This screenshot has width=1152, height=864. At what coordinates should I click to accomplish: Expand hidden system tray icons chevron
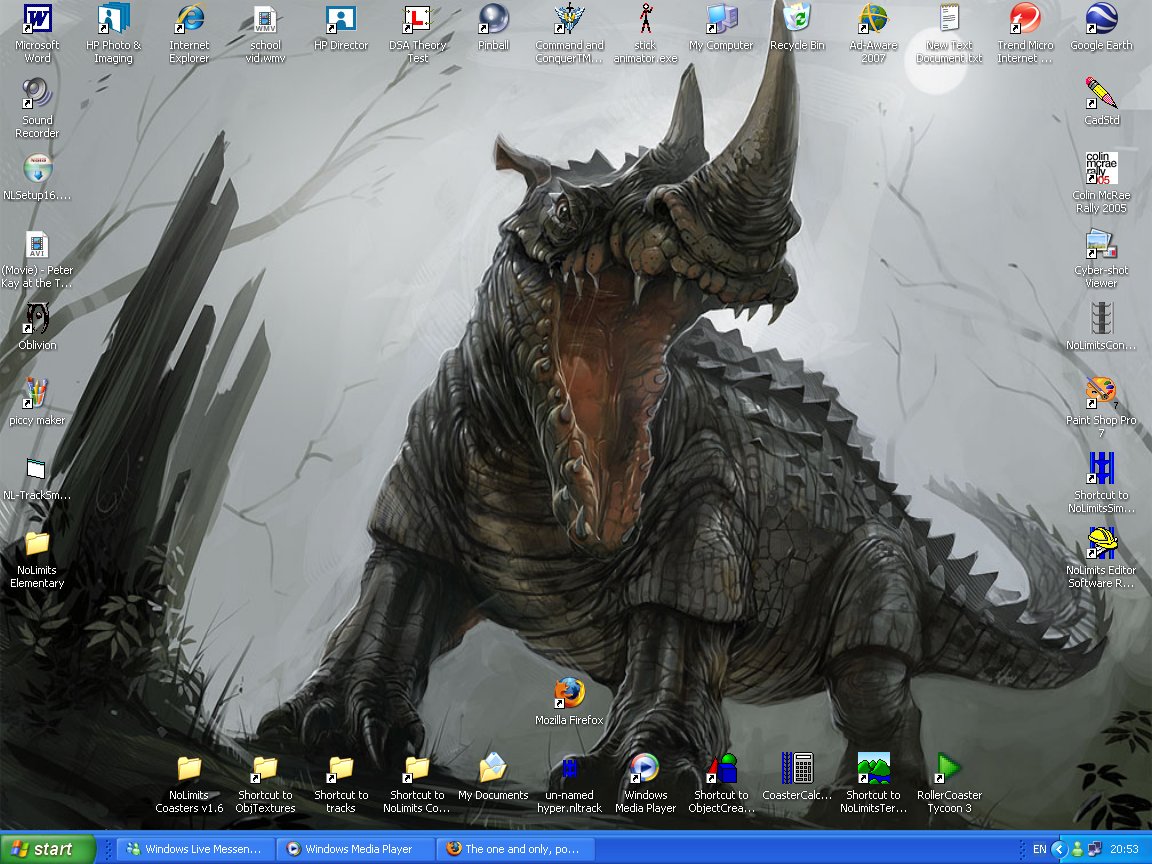[1059, 849]
